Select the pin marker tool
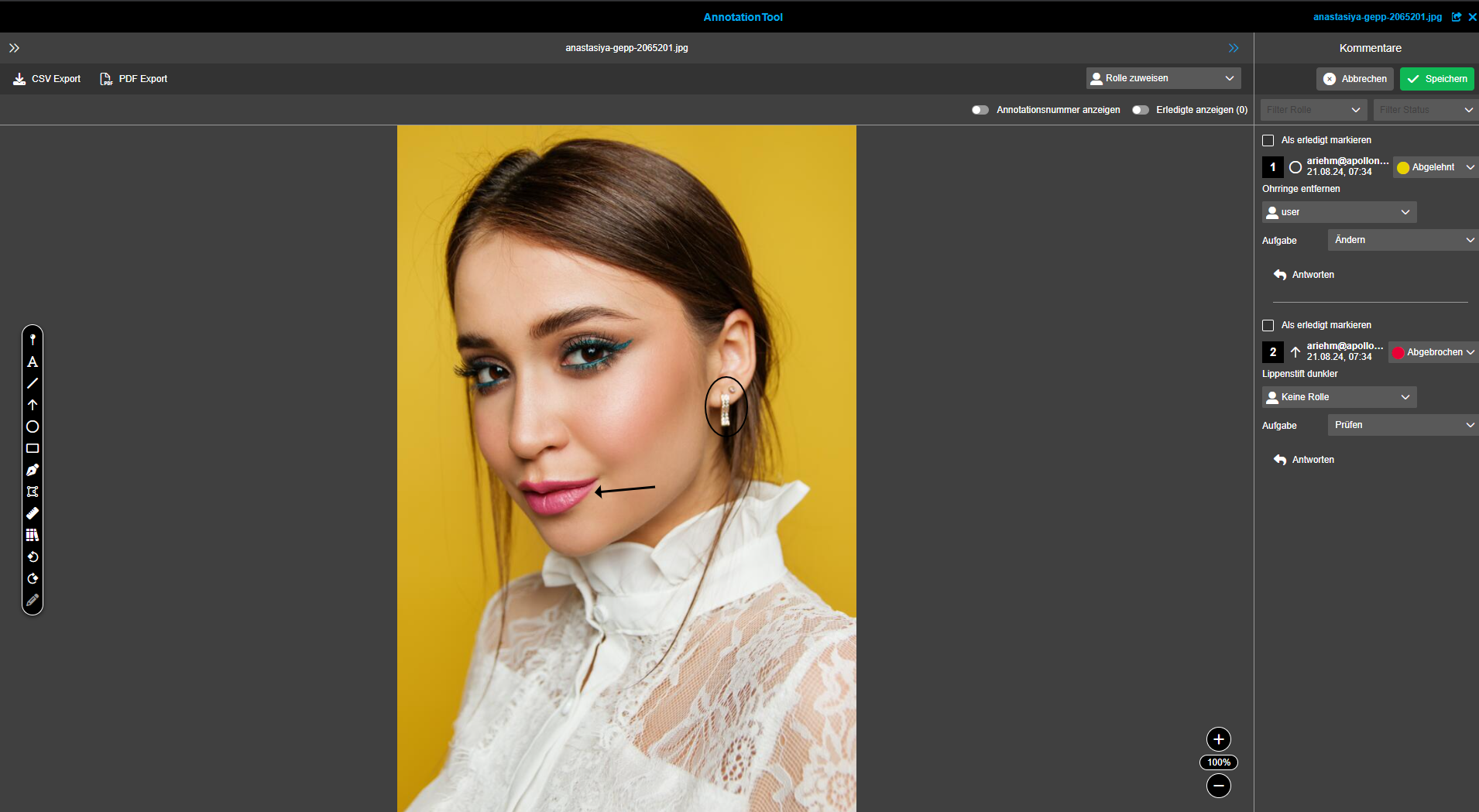The height and width of the screenshot is (812, 1479). point(33,338)
